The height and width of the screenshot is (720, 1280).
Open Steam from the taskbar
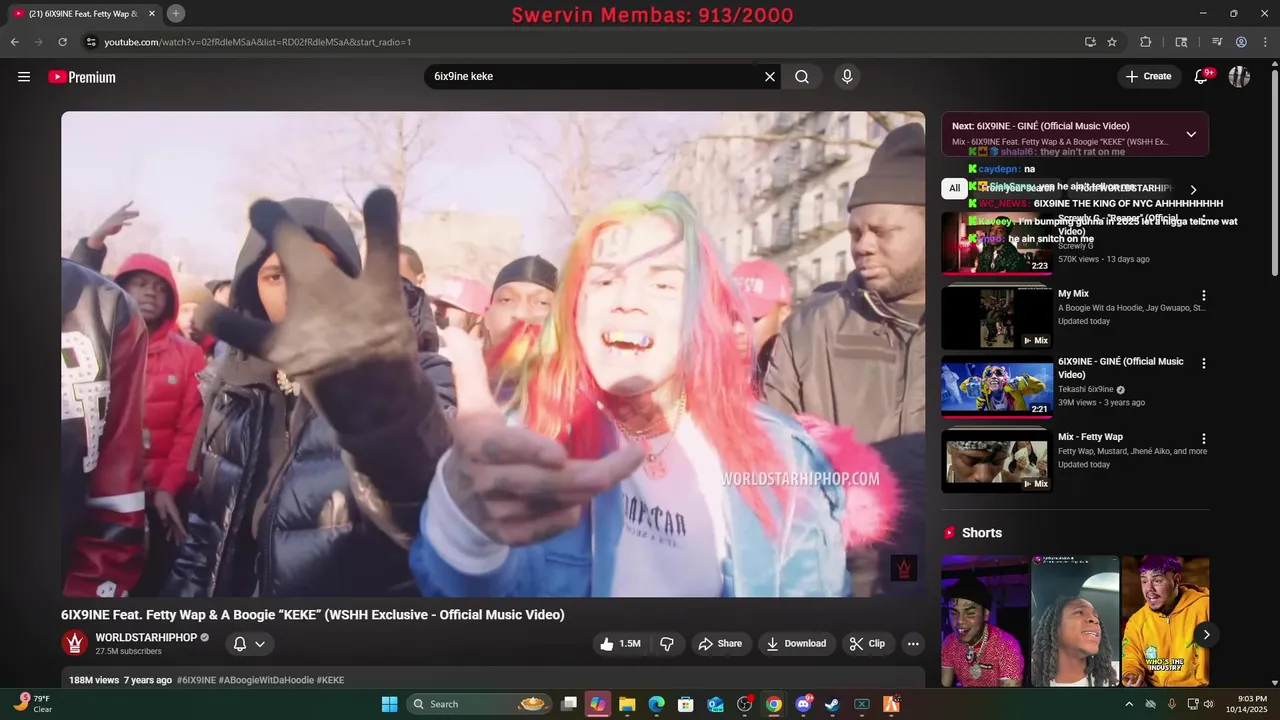[832, 704]
